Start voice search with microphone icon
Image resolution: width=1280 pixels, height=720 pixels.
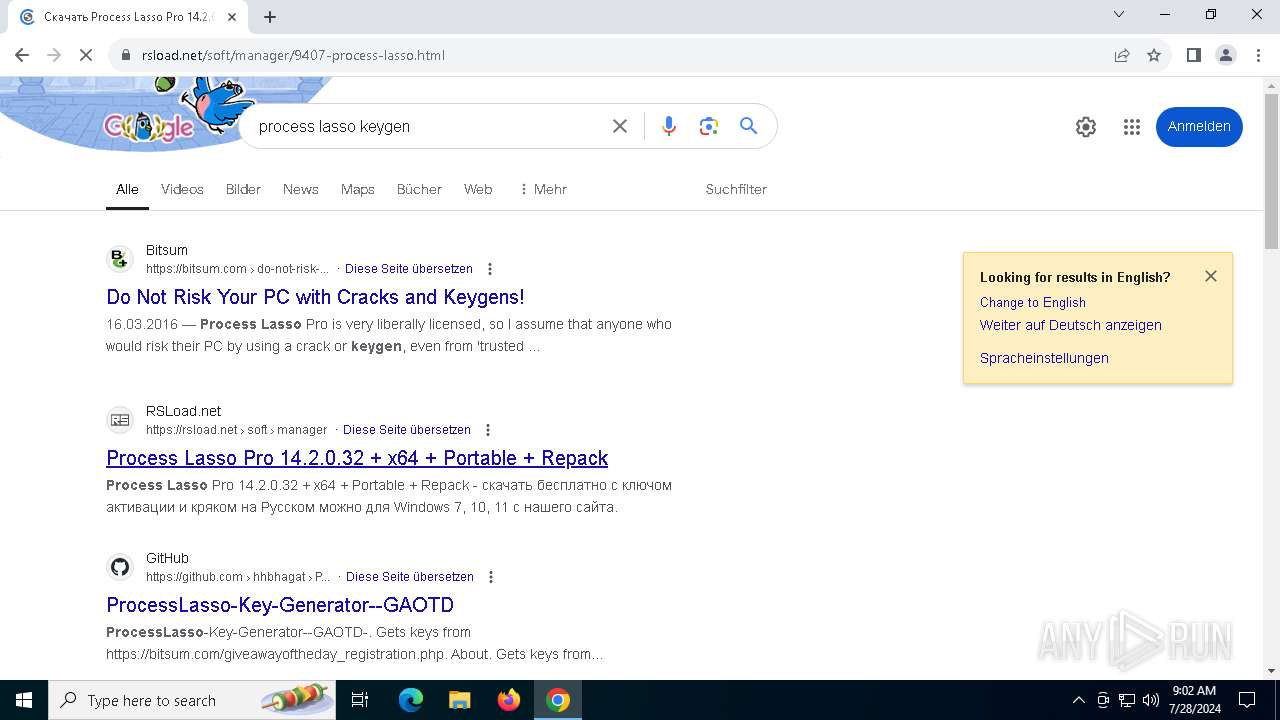(x=669, y=126)
